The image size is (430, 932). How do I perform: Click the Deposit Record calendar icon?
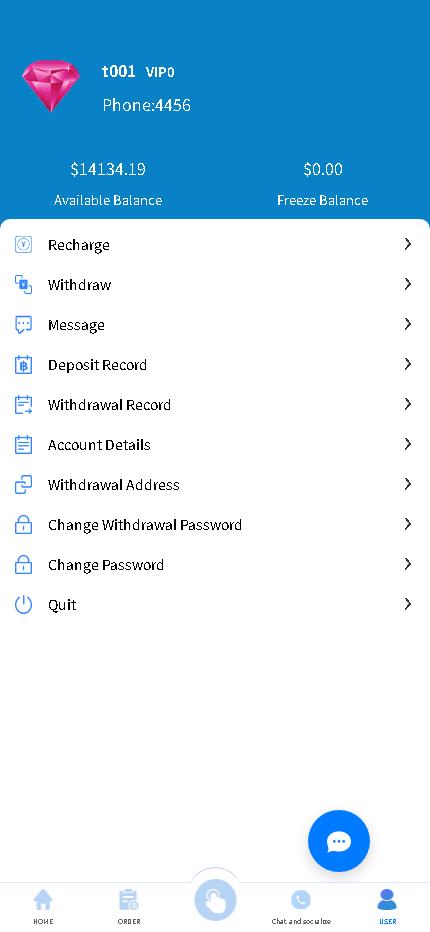click(23, 364)
